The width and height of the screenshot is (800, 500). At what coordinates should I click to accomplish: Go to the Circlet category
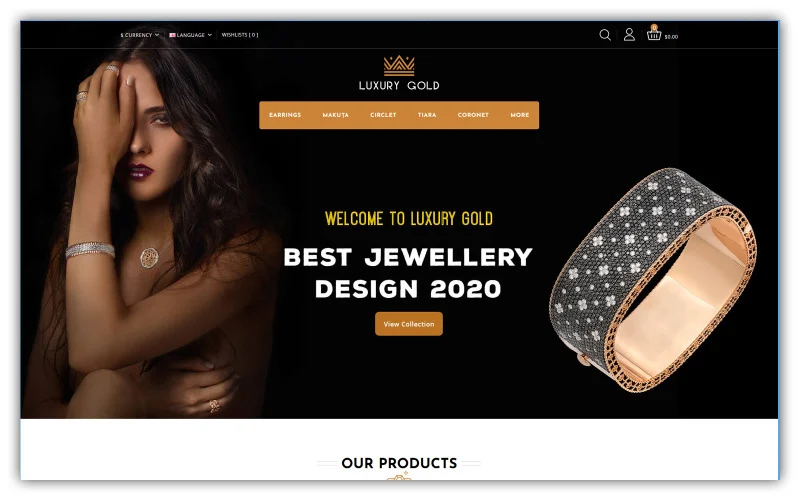tap(383, 115)
